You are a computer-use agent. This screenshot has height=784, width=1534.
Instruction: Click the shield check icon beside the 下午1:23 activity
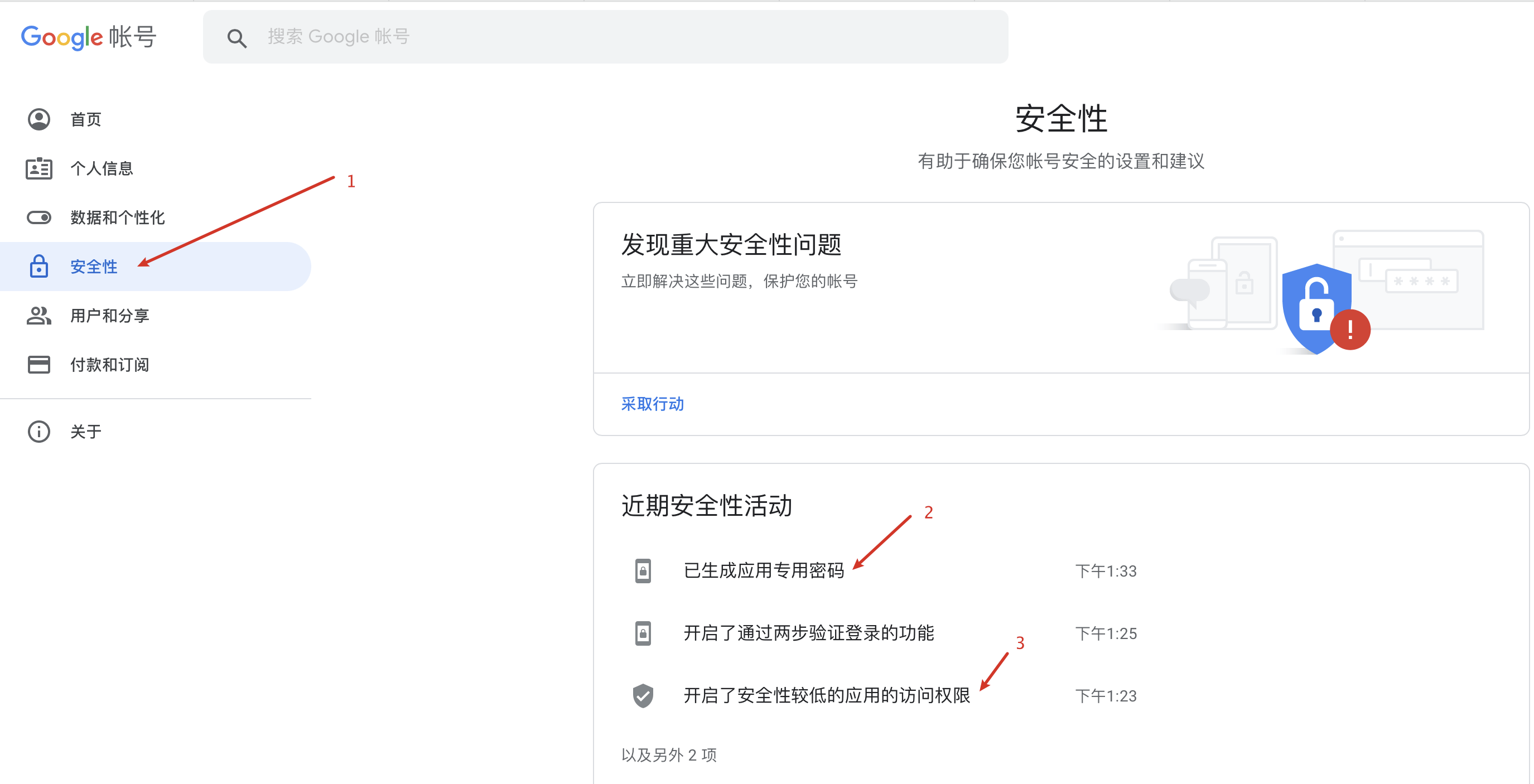[643, 695]
